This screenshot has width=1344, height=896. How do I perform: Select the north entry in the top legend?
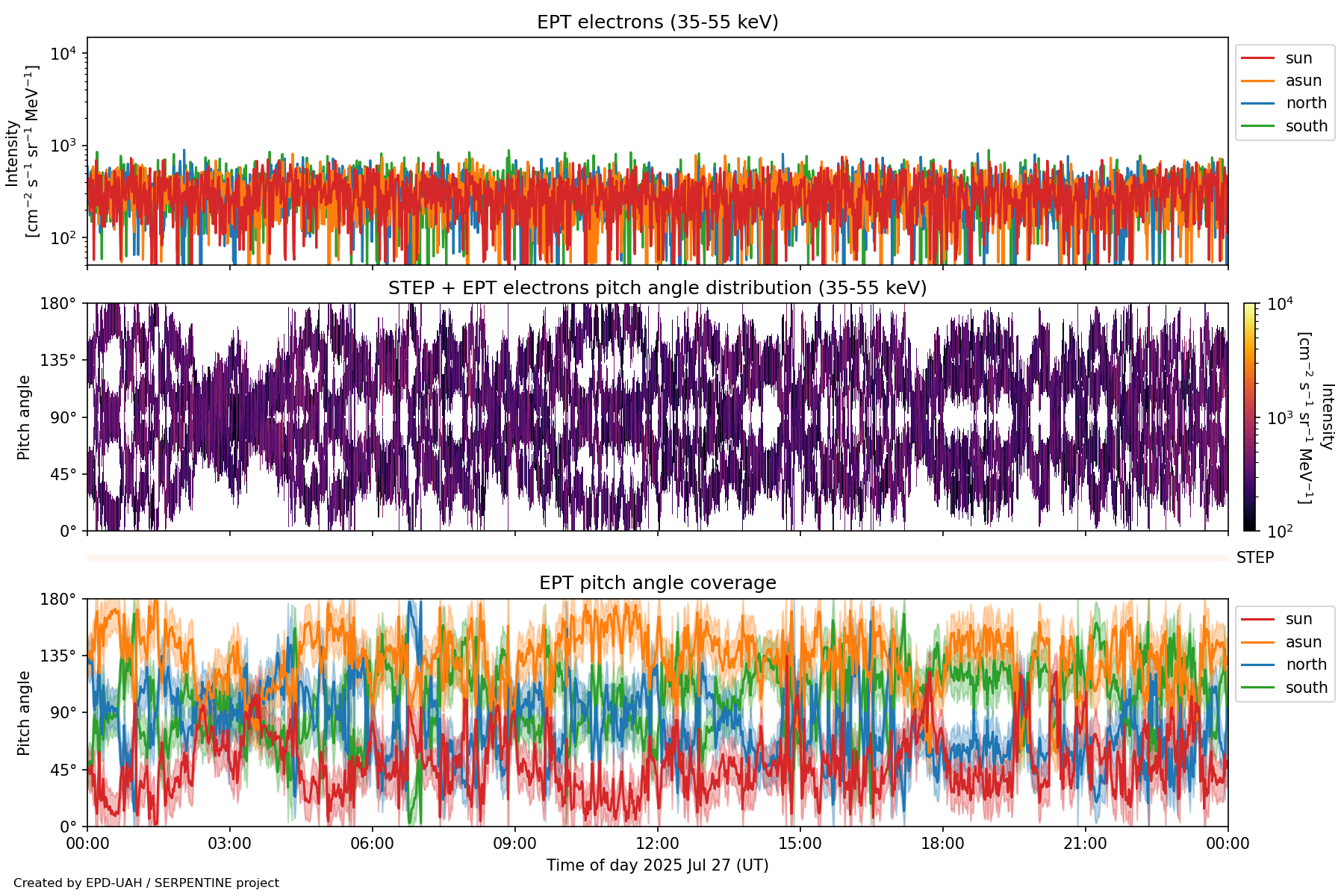[1305, 103]
